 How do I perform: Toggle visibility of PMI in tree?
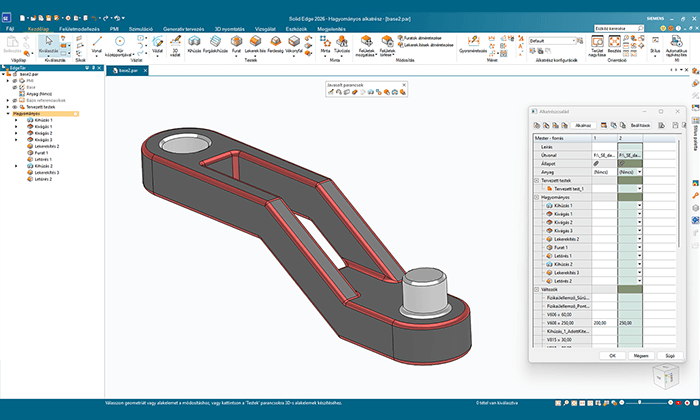(16, 81)
